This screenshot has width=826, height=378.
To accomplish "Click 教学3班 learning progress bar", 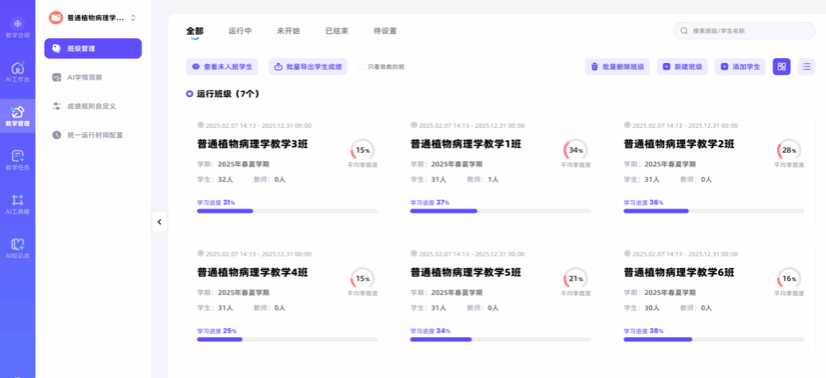I will (287, 211).
